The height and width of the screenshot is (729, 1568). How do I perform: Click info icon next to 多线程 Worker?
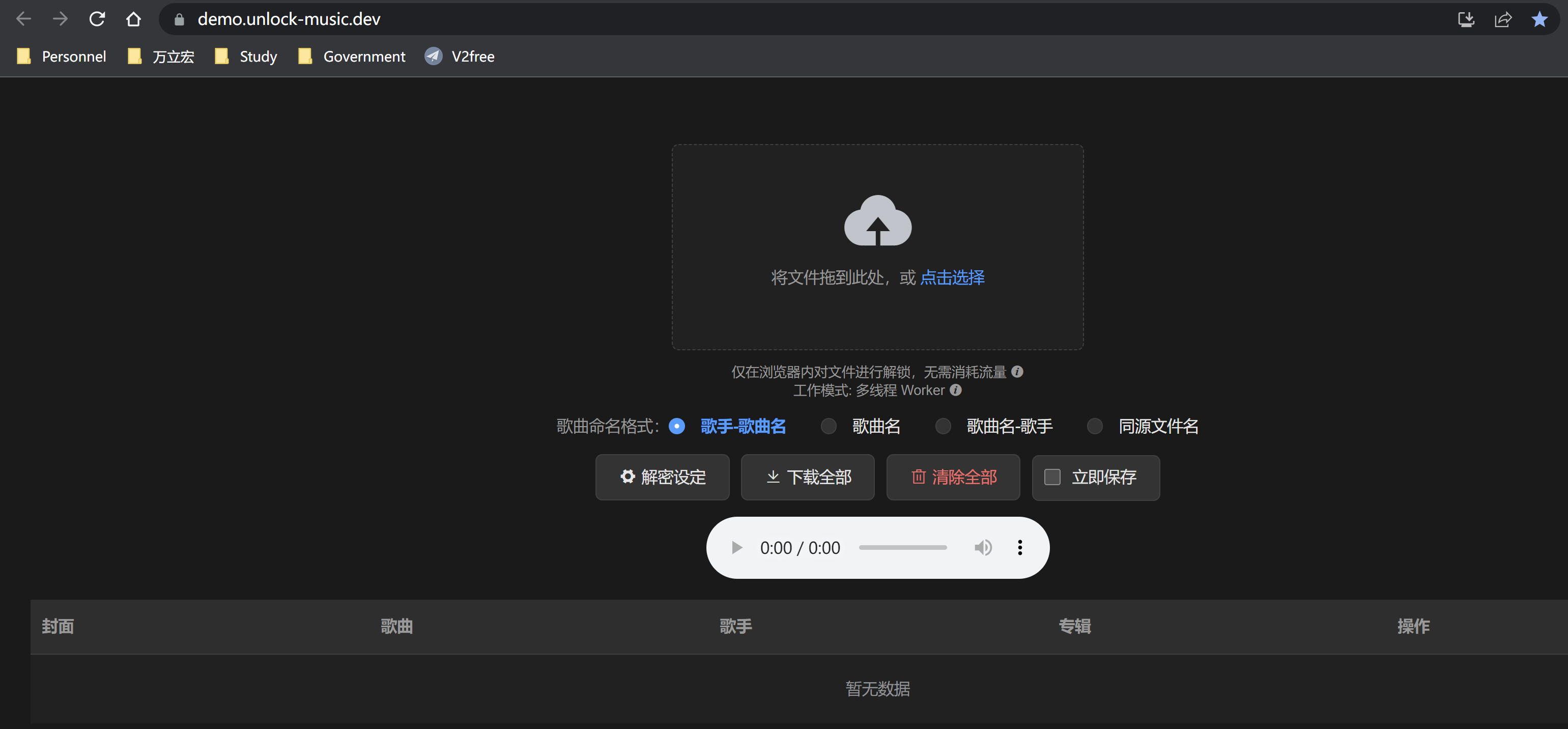pos(956,390)
